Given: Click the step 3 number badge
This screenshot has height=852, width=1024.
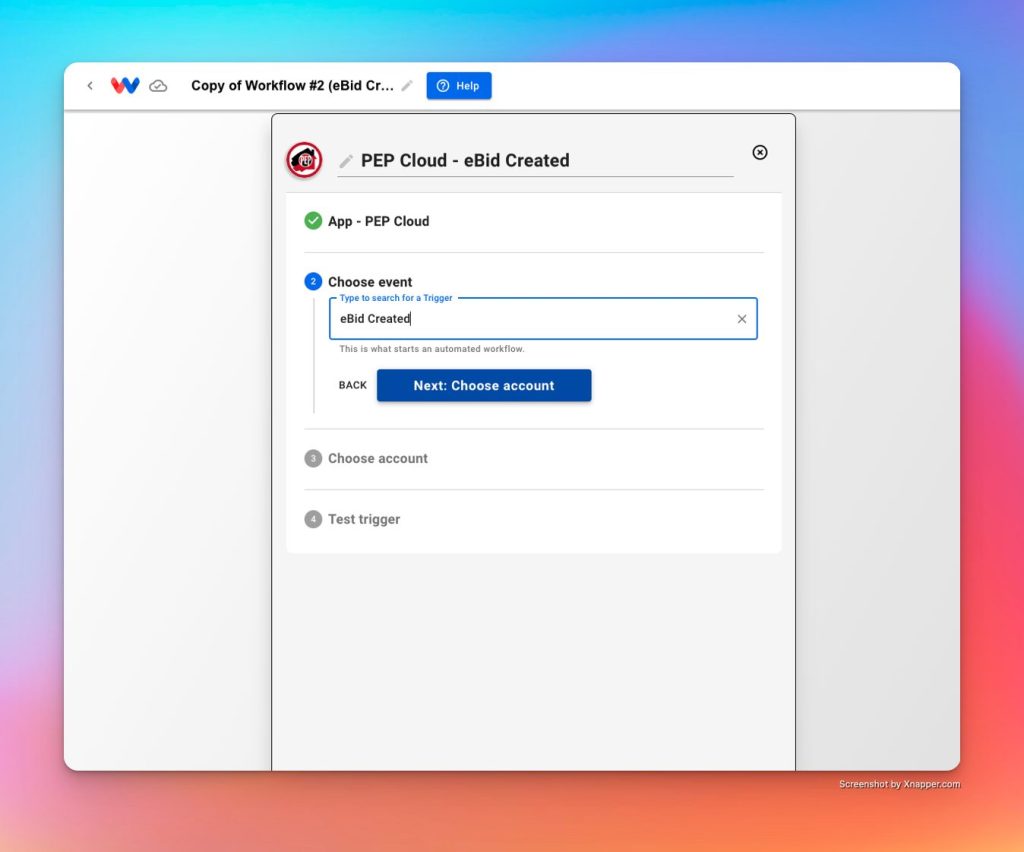Looking at the screenshot, I should click(x=313, y=458).
